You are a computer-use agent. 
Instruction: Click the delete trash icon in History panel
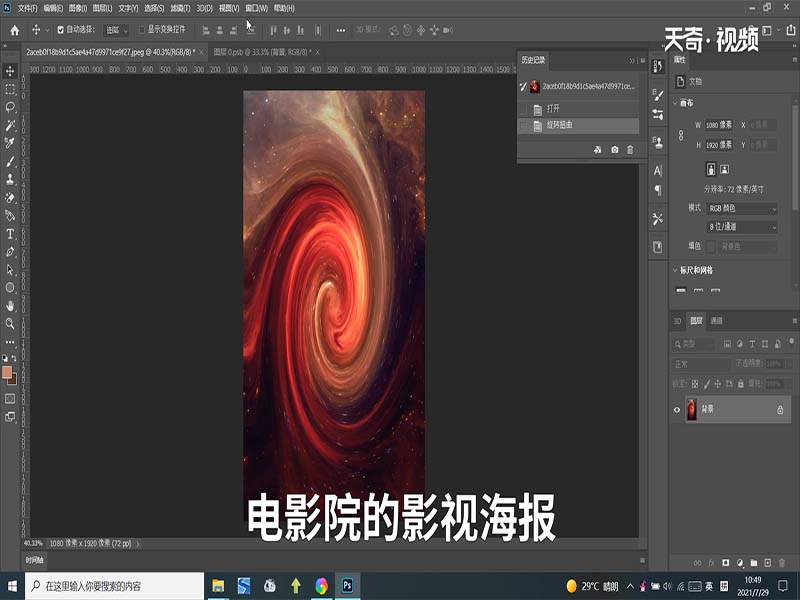click(629, 148)
